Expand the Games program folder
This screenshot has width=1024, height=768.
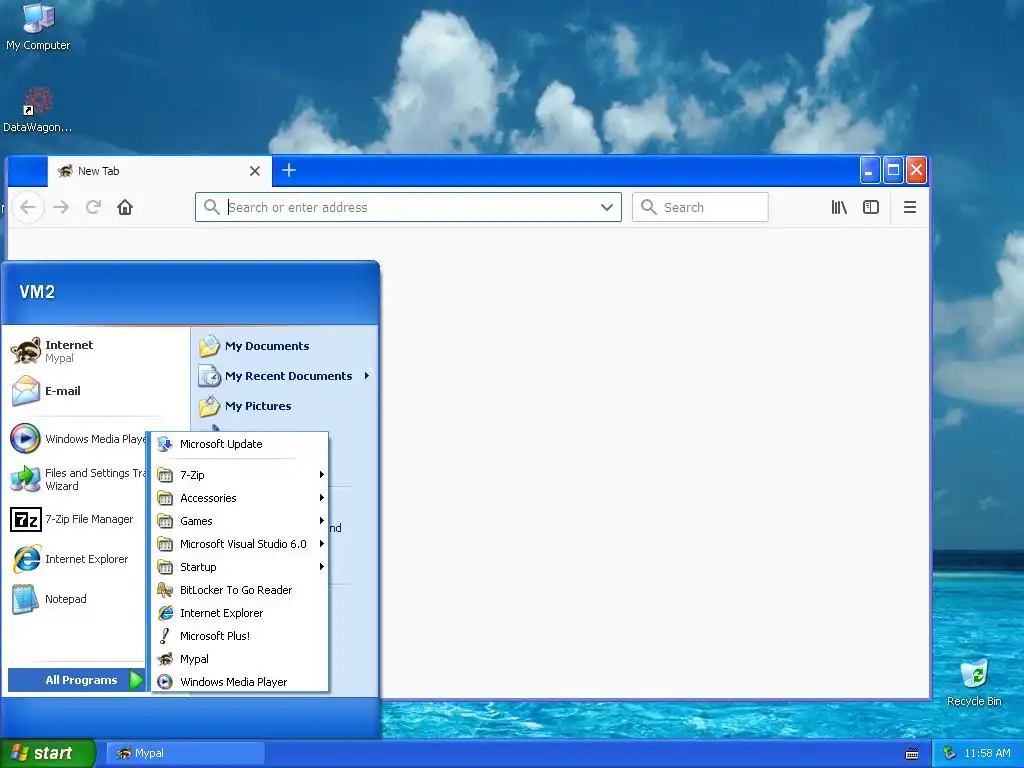(240, 520)
